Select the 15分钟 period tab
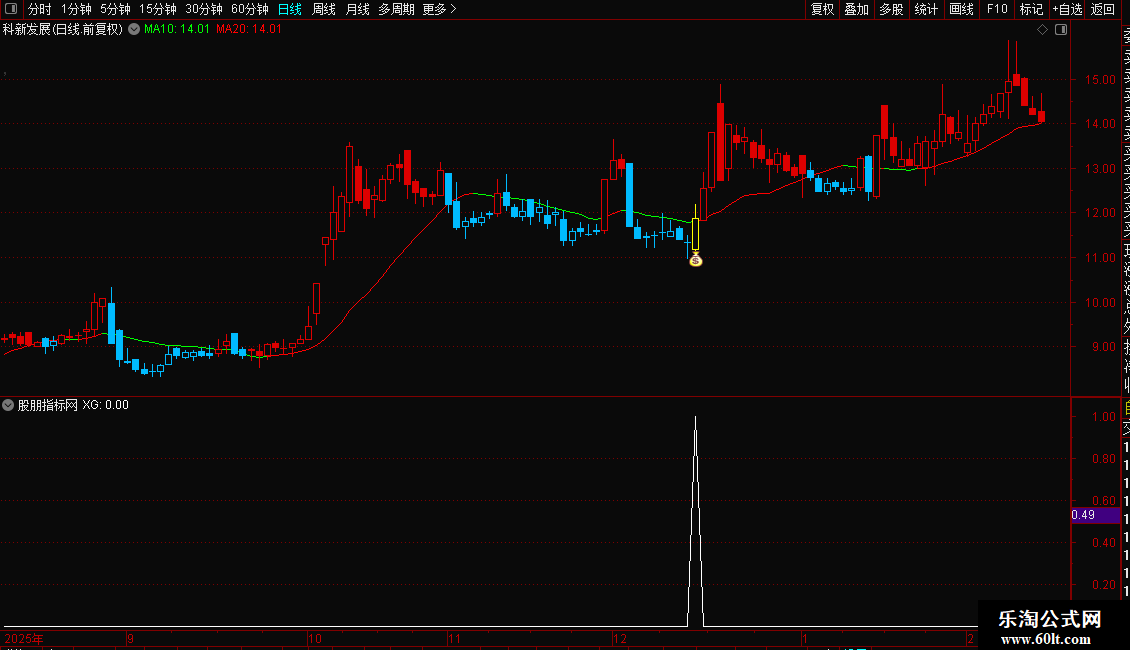This screenshot has width=1130, height=650. tap(157, 9)
